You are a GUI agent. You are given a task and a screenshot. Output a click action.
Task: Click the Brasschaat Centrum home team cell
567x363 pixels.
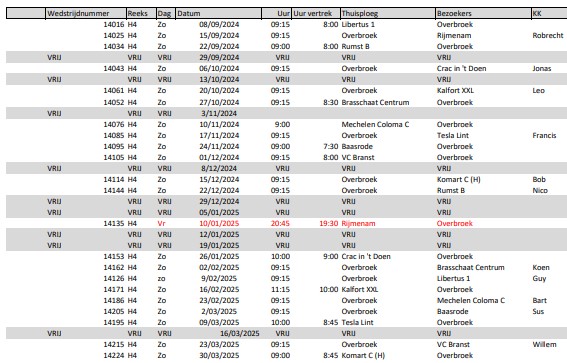[375, 102]
